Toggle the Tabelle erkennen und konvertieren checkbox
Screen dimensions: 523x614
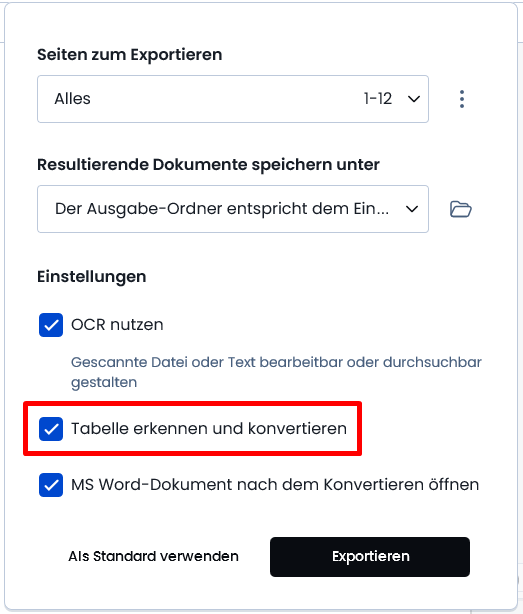point(51,428)
